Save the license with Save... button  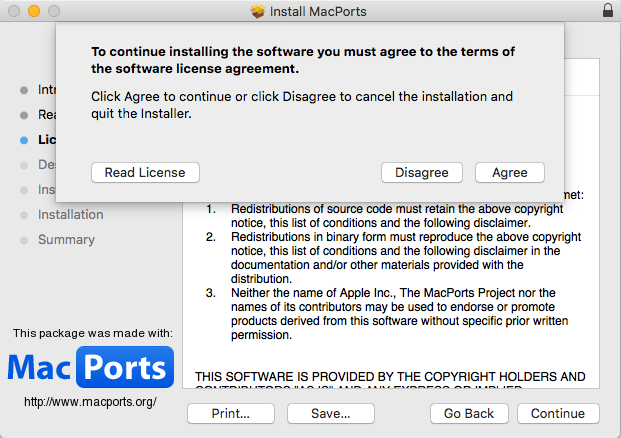(x=330, y=413)
